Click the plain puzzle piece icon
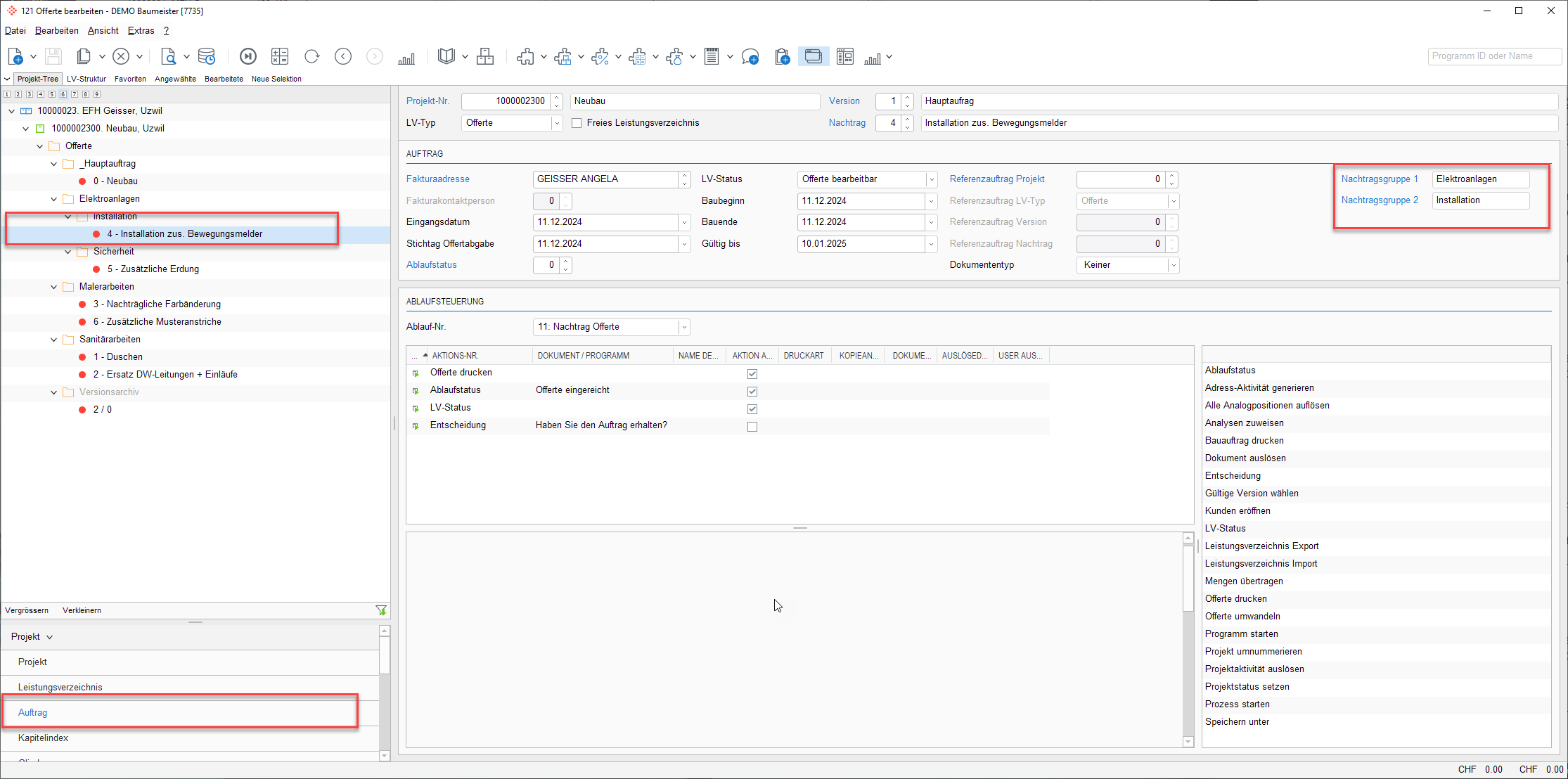This screenshot has height=779, width=1568. [x=525, y=57]
